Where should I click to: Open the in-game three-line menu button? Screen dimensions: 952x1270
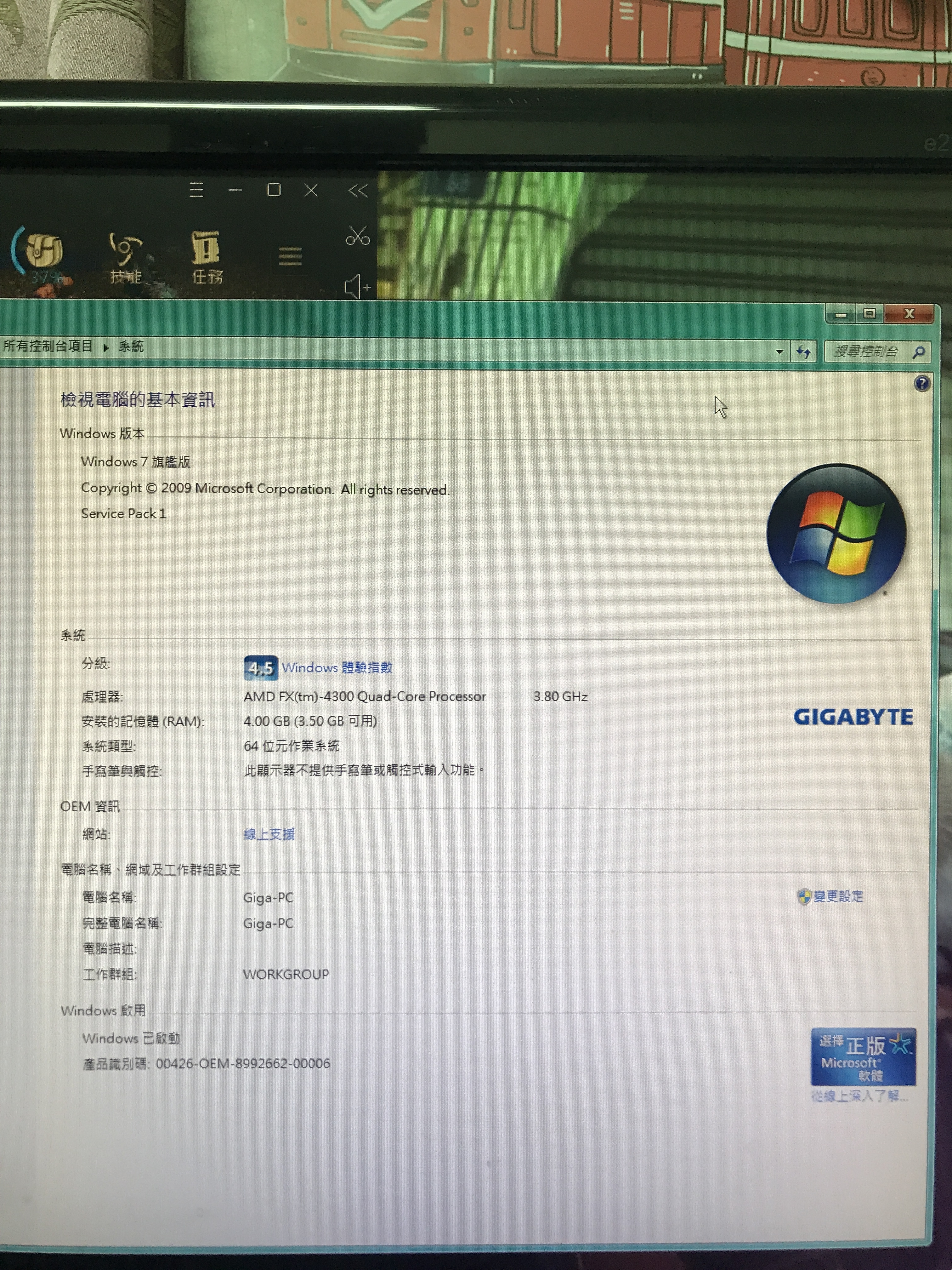290,257
